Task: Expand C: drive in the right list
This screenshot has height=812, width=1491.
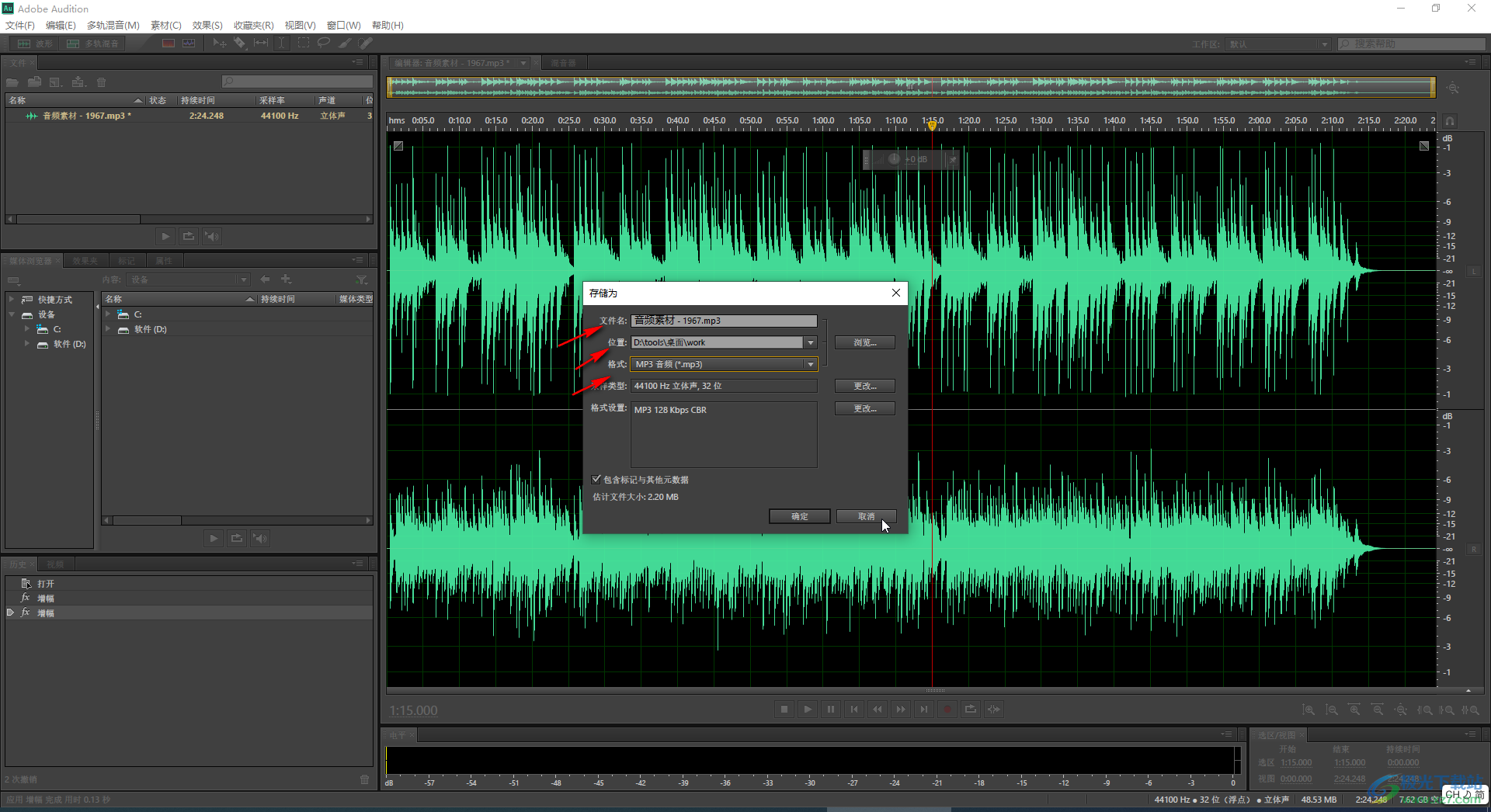Action: (x=108, y=314)
